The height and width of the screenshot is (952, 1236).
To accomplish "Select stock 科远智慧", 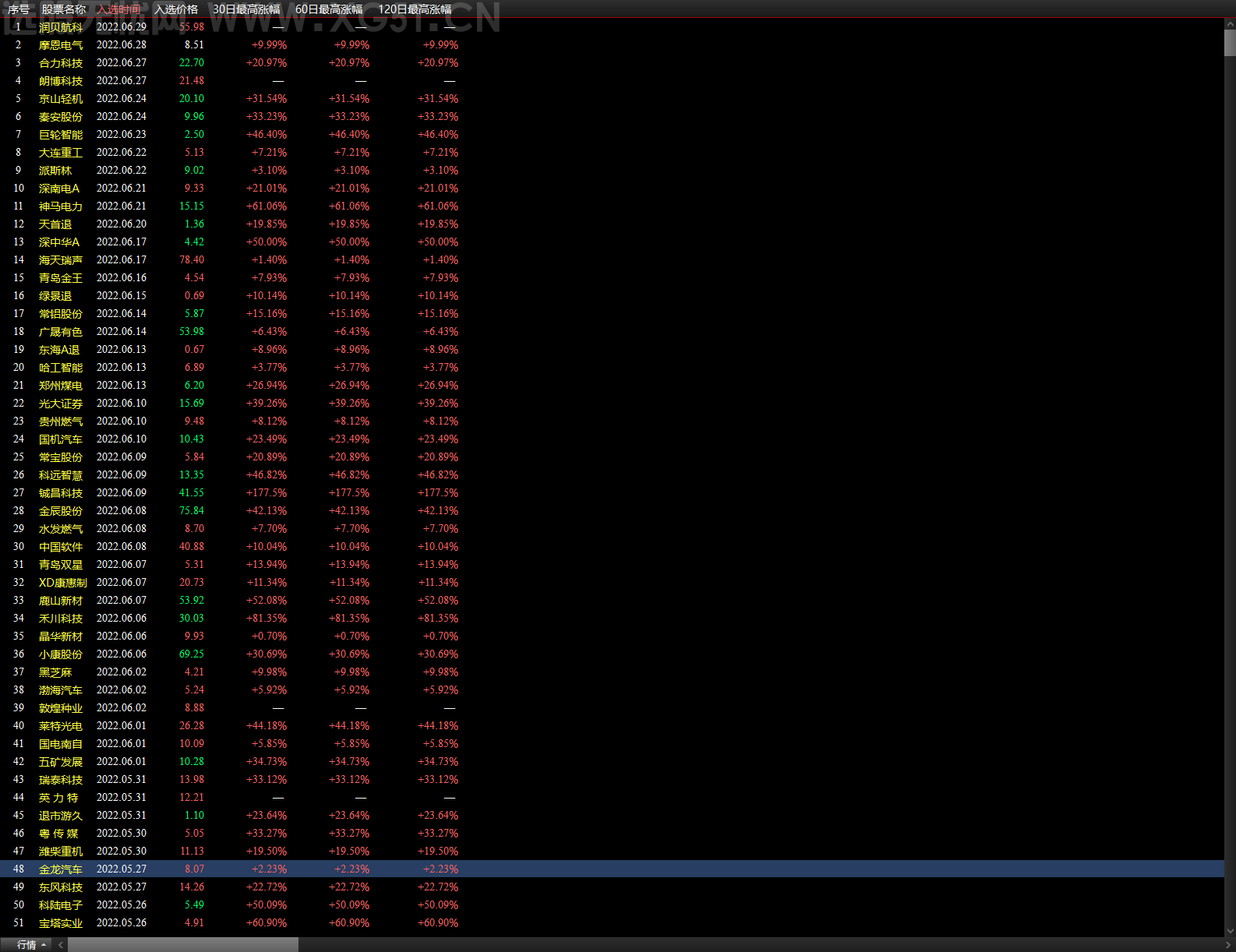I will 61,475.
